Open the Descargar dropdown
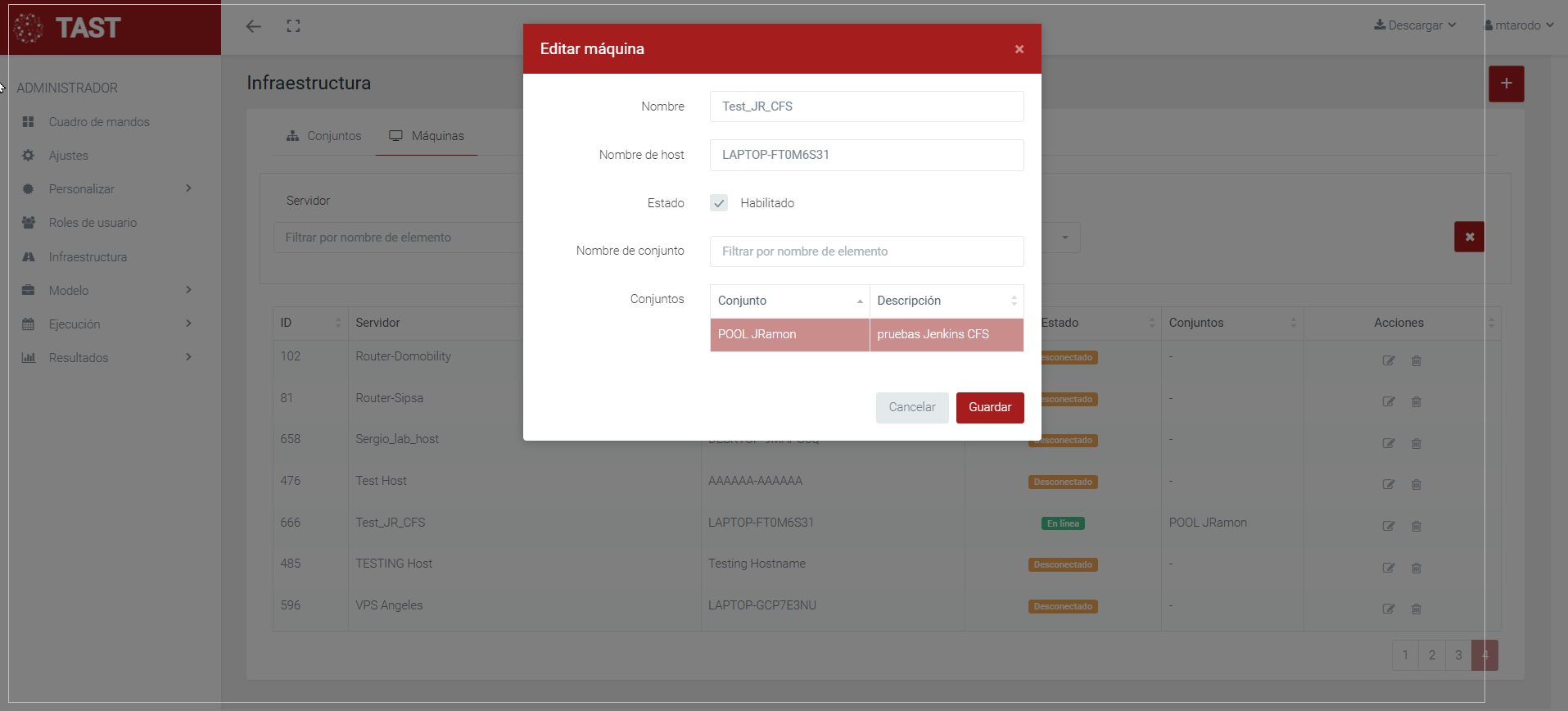Image resolution: width=1568 pixels, height=711 pixels. (1415, 25)
